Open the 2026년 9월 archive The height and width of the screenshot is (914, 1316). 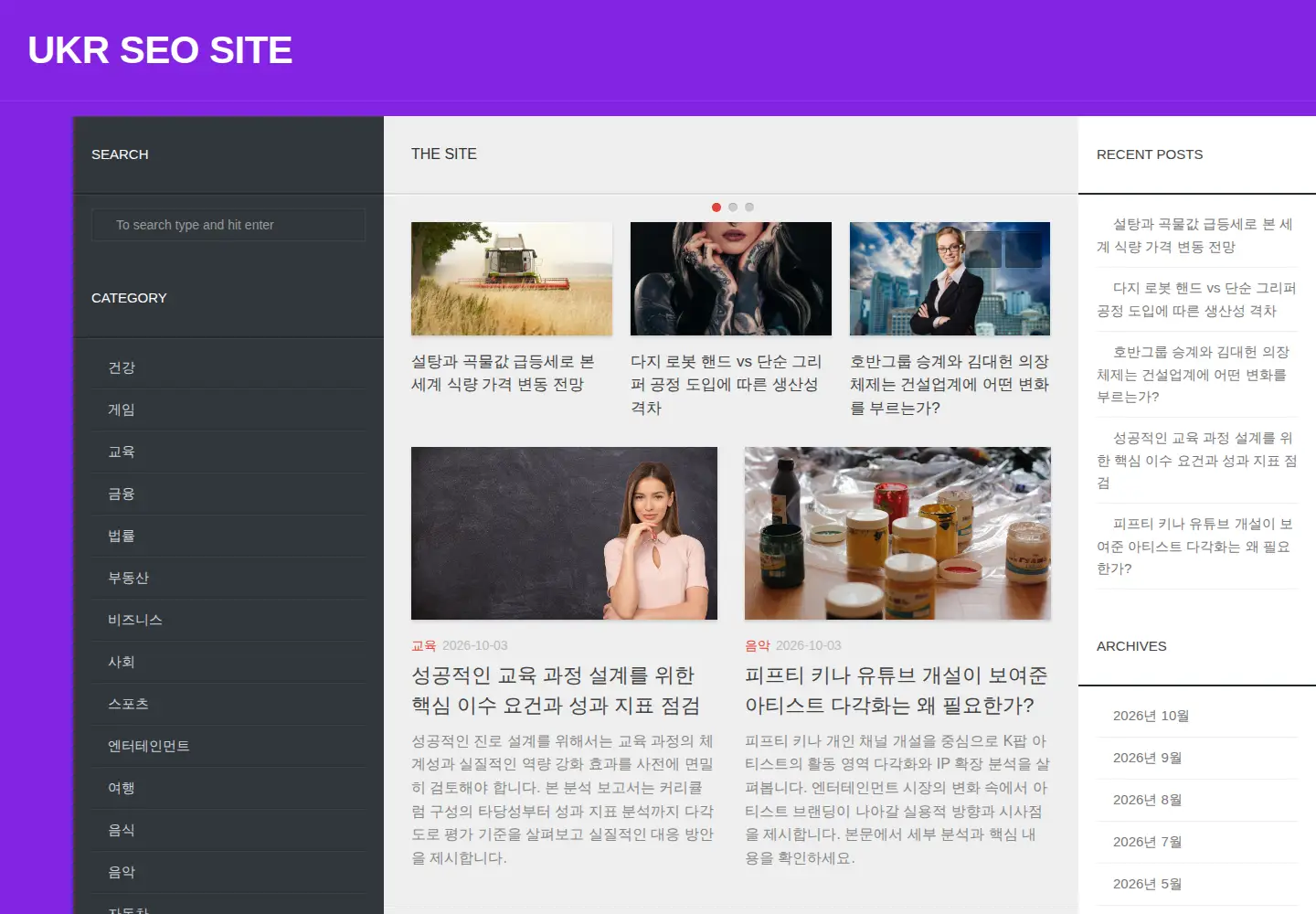coord(1147,758)
